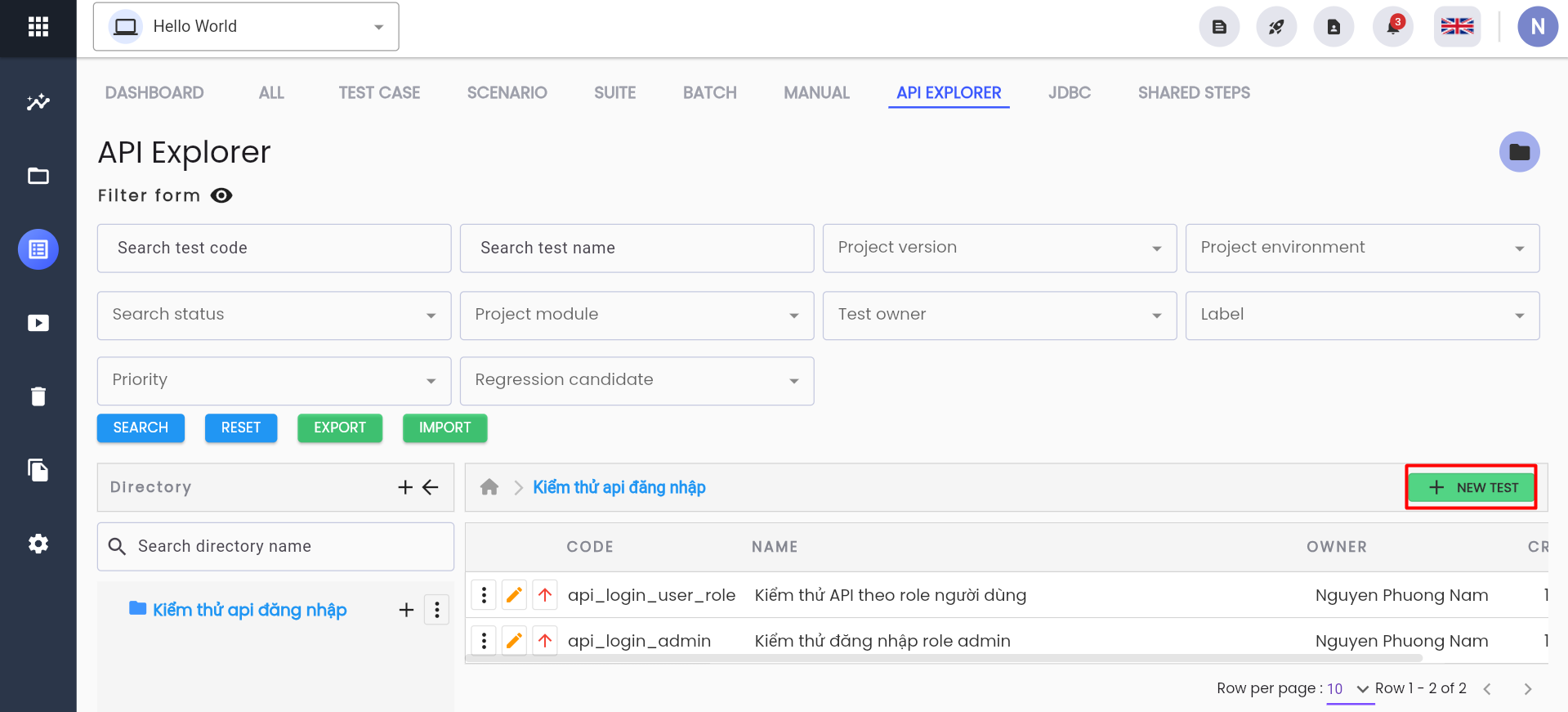Go to home in breadcrumb
The width and height of the screenshot is (1568, 712).
tap(489, 487)
